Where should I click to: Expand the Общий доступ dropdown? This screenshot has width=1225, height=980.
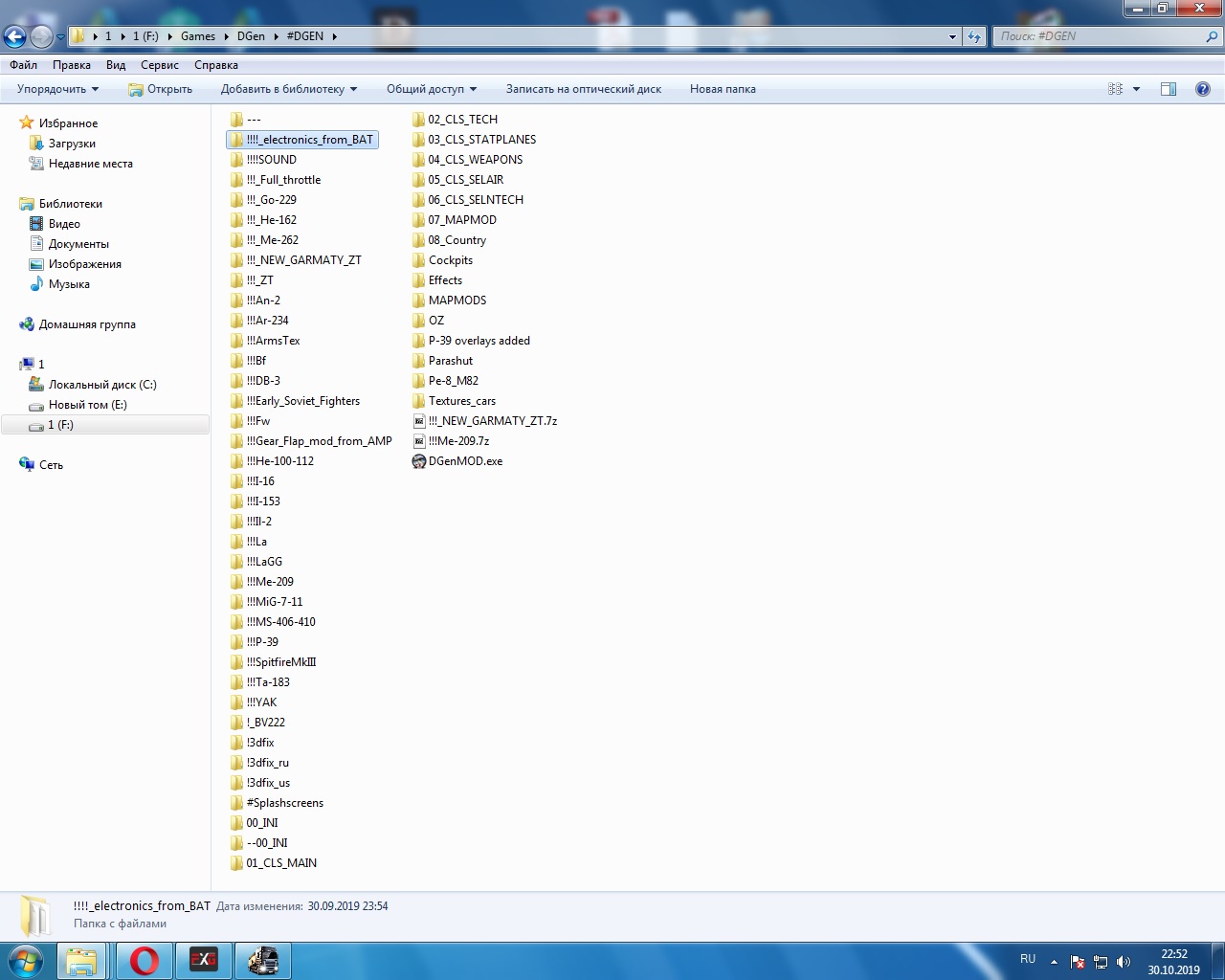pyautogui.click(x=432, y=89)
